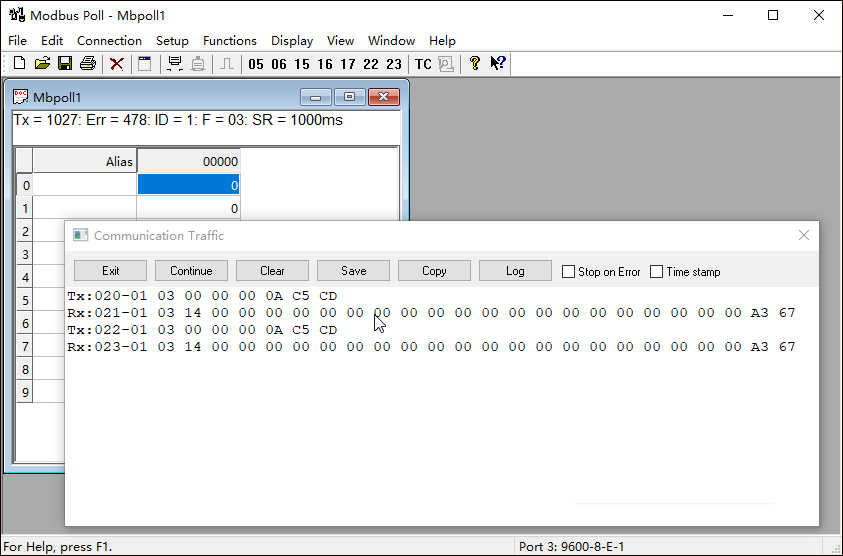The image size is (843, 556).
Task: Click the Connect toolbar icon
Action: pos(175,63)
